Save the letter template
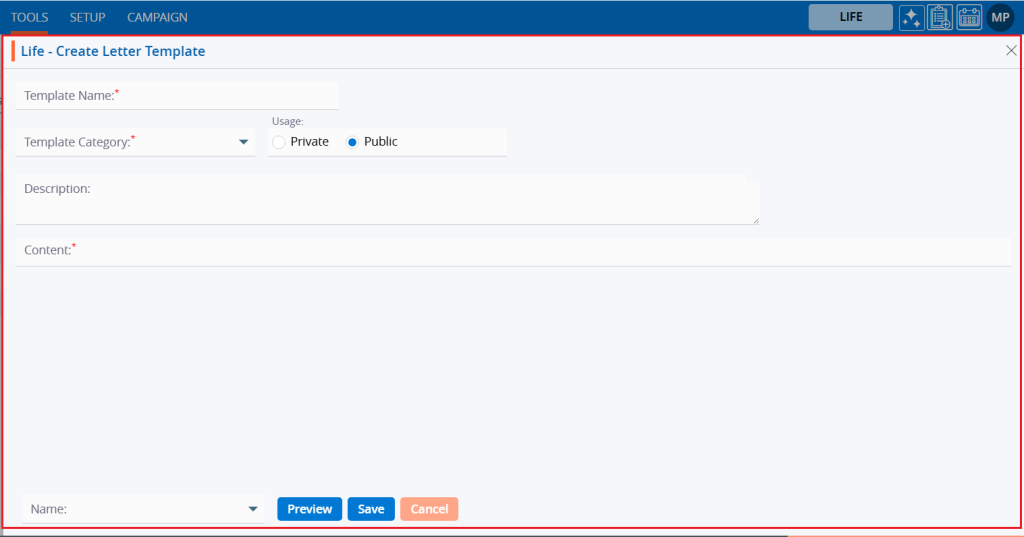Viewport: 1024px width, 537px height. click(x=371, y=509)
